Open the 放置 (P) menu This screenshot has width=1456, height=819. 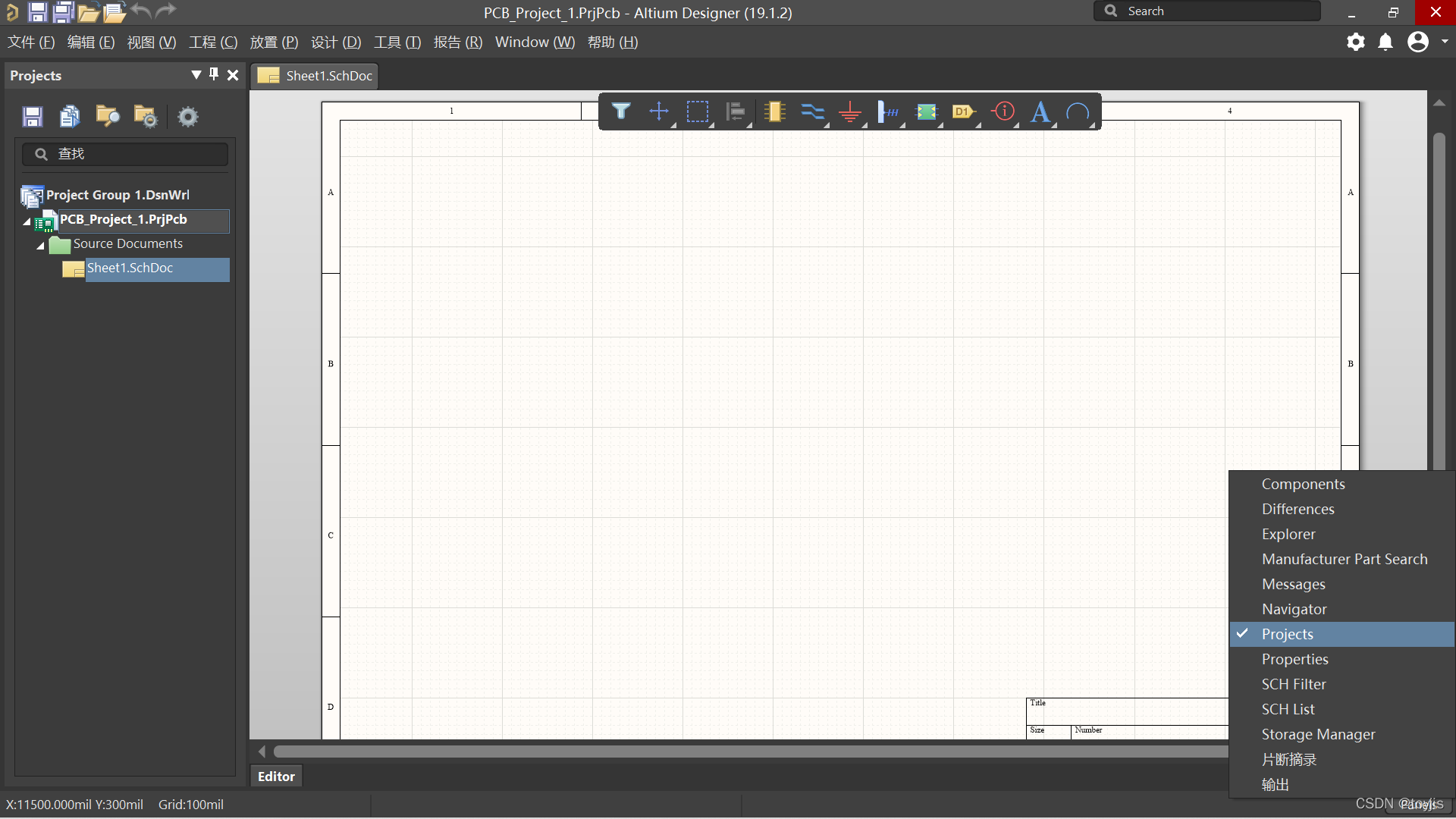pyautogui.click(x=274, y=42)
